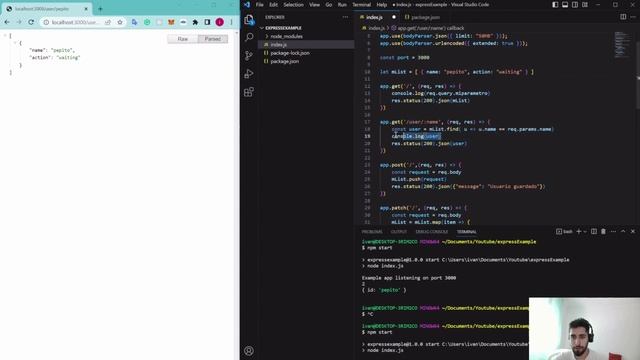Select index.js in the Explorer tree
This screenshot has width=640, height=360.
(x=279, y=44)
